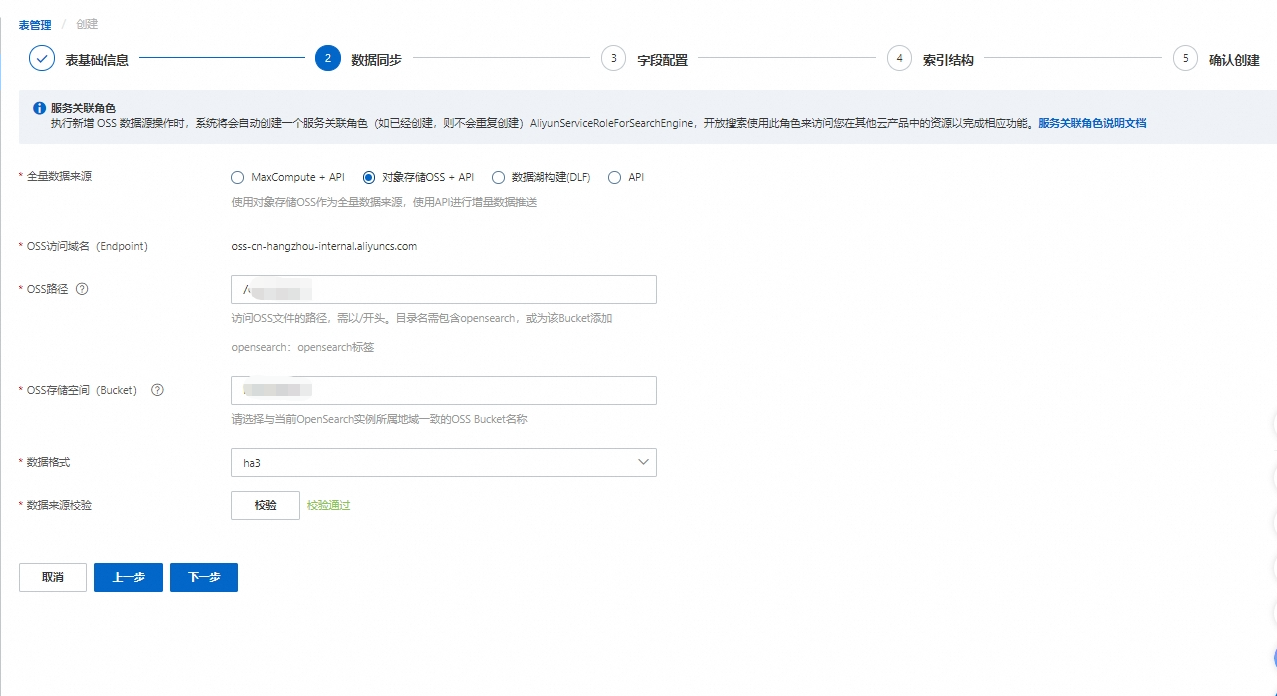Open the 服务关联角色说明文档 link

[1092, 123]
